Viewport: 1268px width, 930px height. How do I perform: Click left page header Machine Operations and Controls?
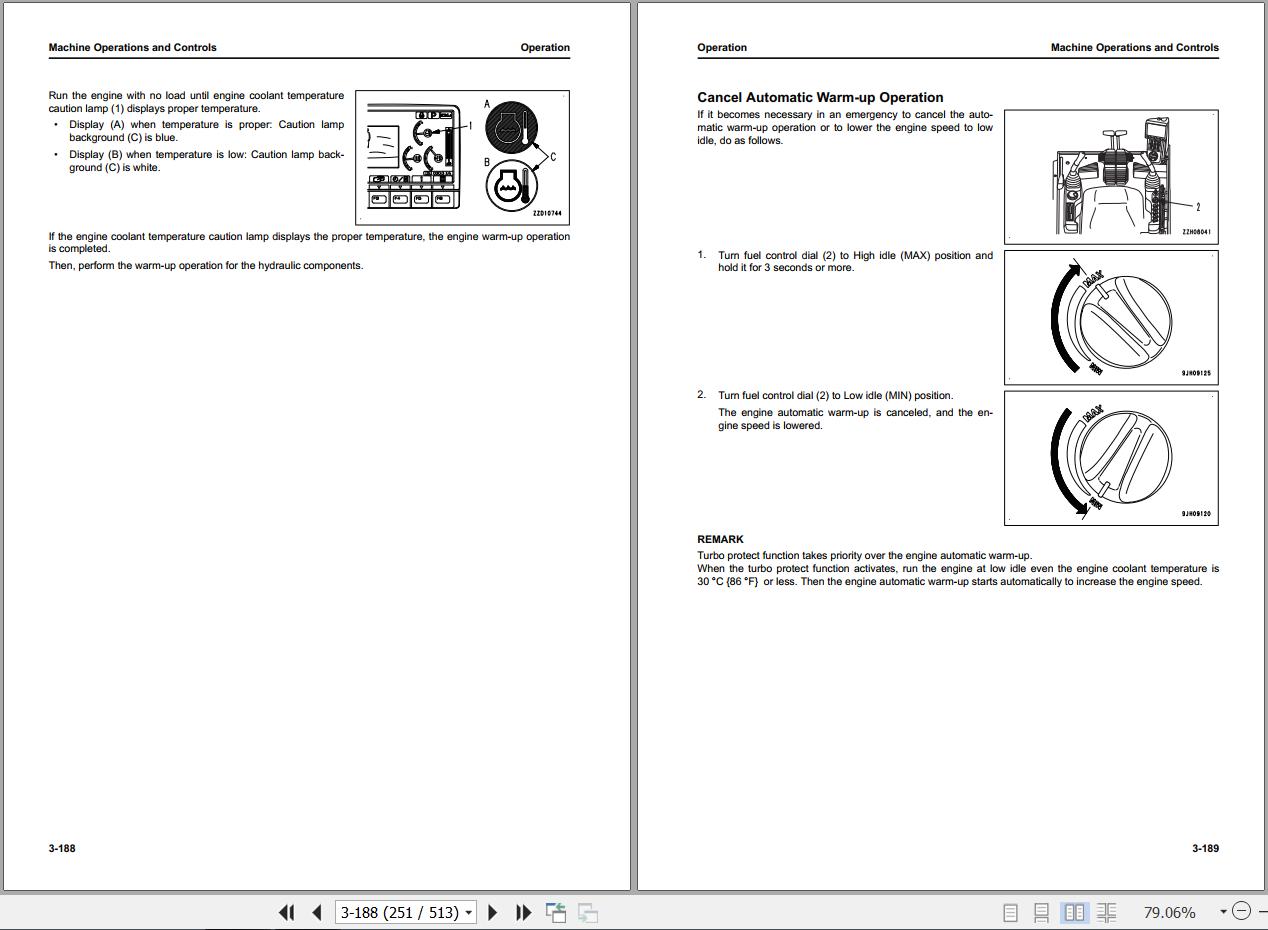pyautogui.click(x=132, y=47)
